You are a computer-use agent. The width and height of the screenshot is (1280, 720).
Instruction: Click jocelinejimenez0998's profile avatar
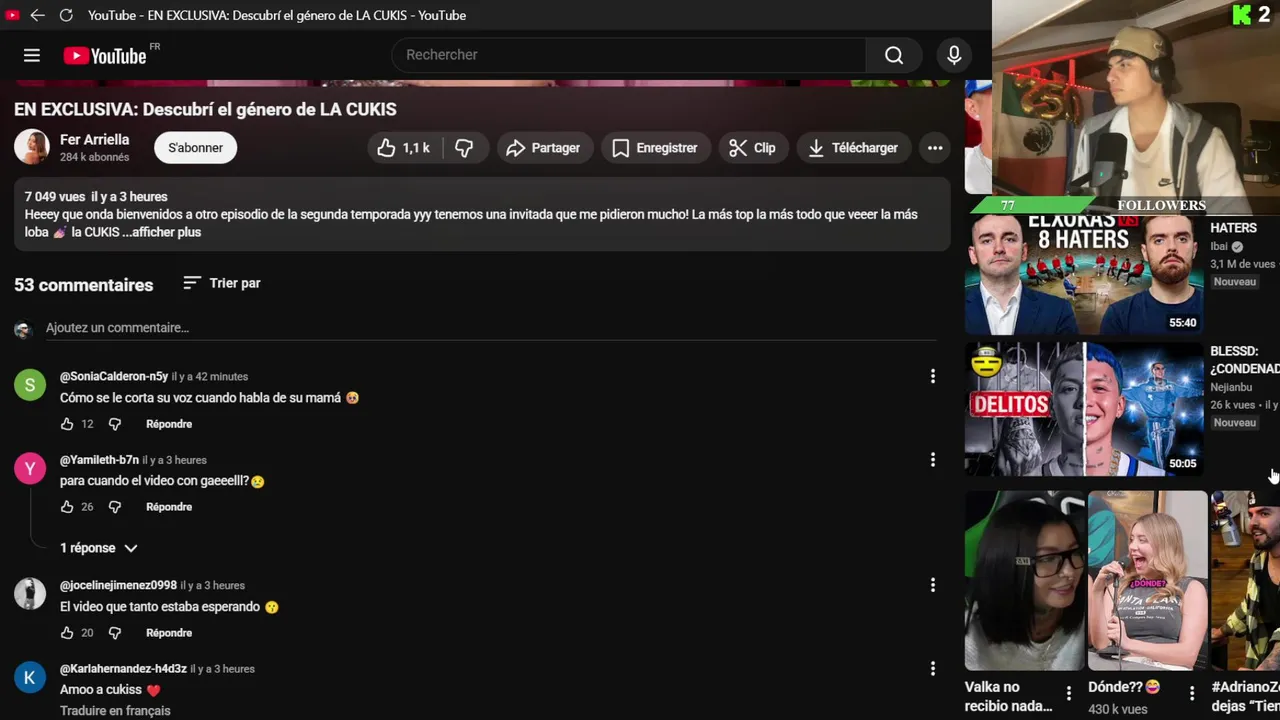[x=30, y=593]
